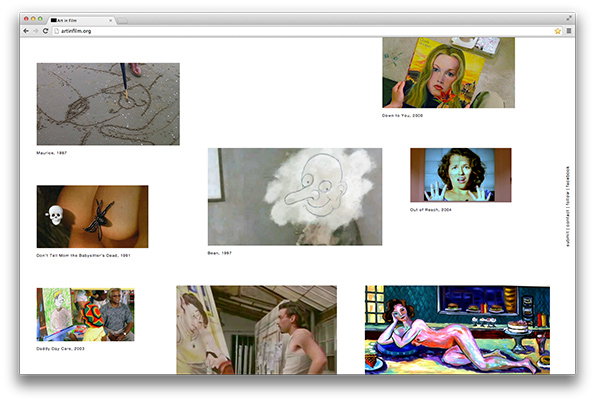
Task: Open the vertical submit link
Action: 568,239
